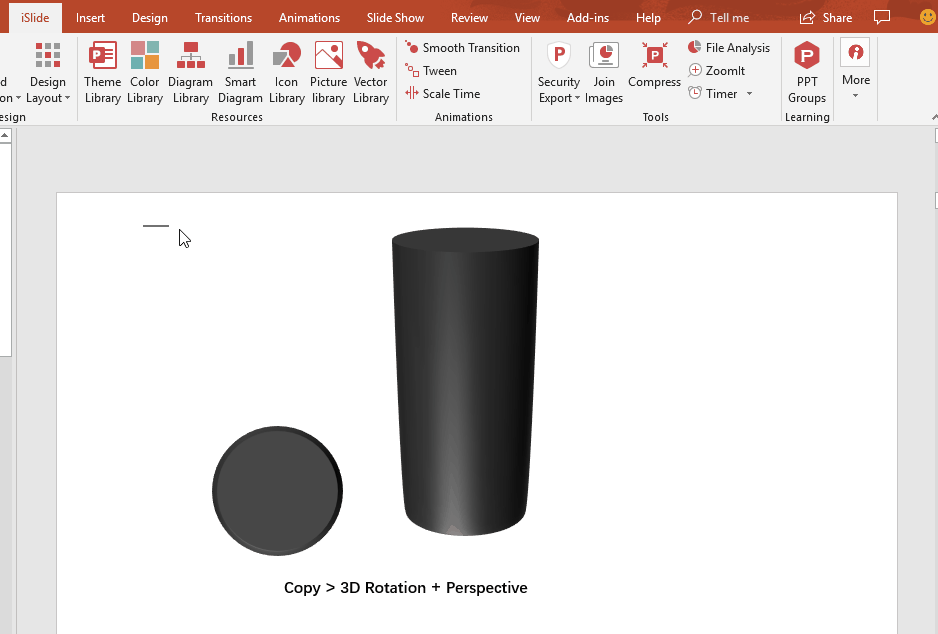Open the Icon Library
Screen dimensions: 938x634
287,72
